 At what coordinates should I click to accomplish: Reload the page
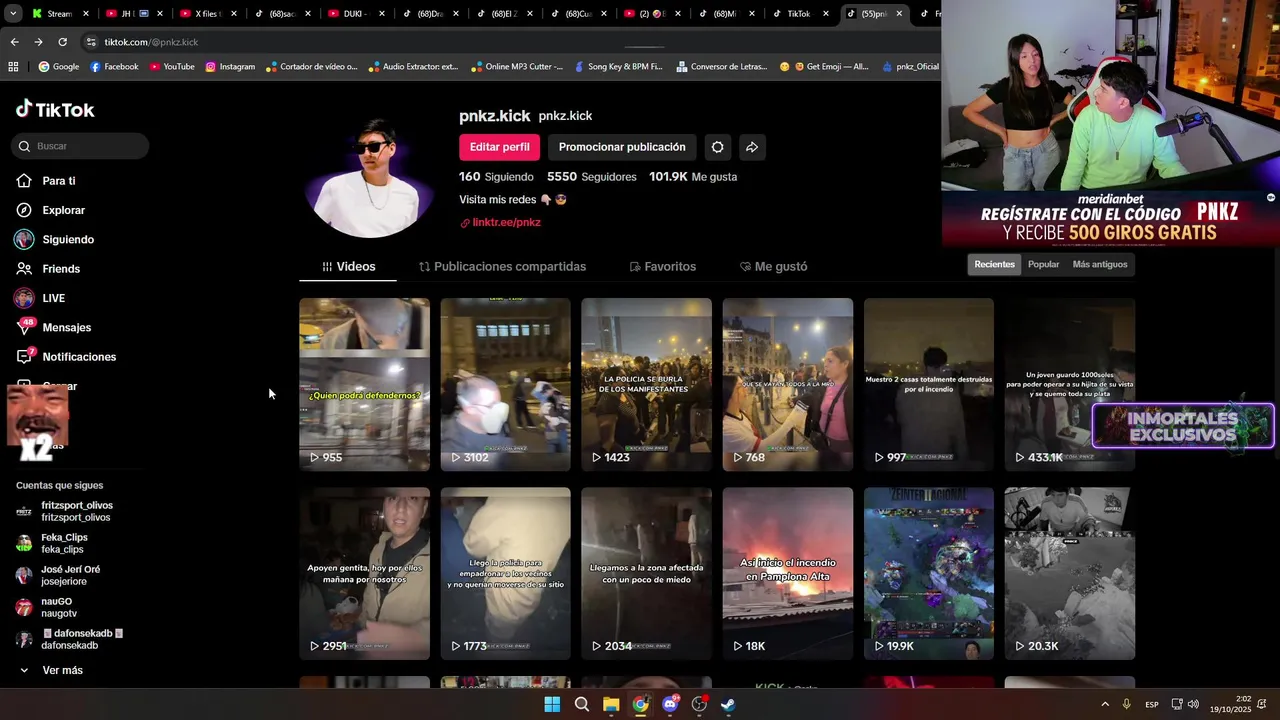[x=62, y=42]
